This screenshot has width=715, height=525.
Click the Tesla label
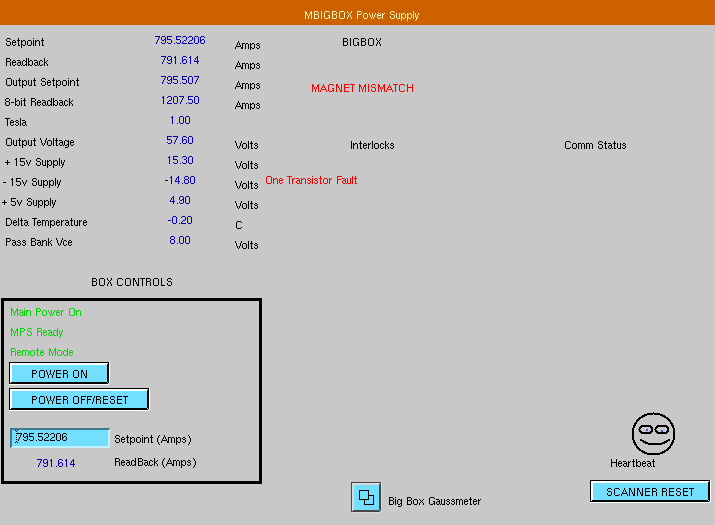click(16, 122)
